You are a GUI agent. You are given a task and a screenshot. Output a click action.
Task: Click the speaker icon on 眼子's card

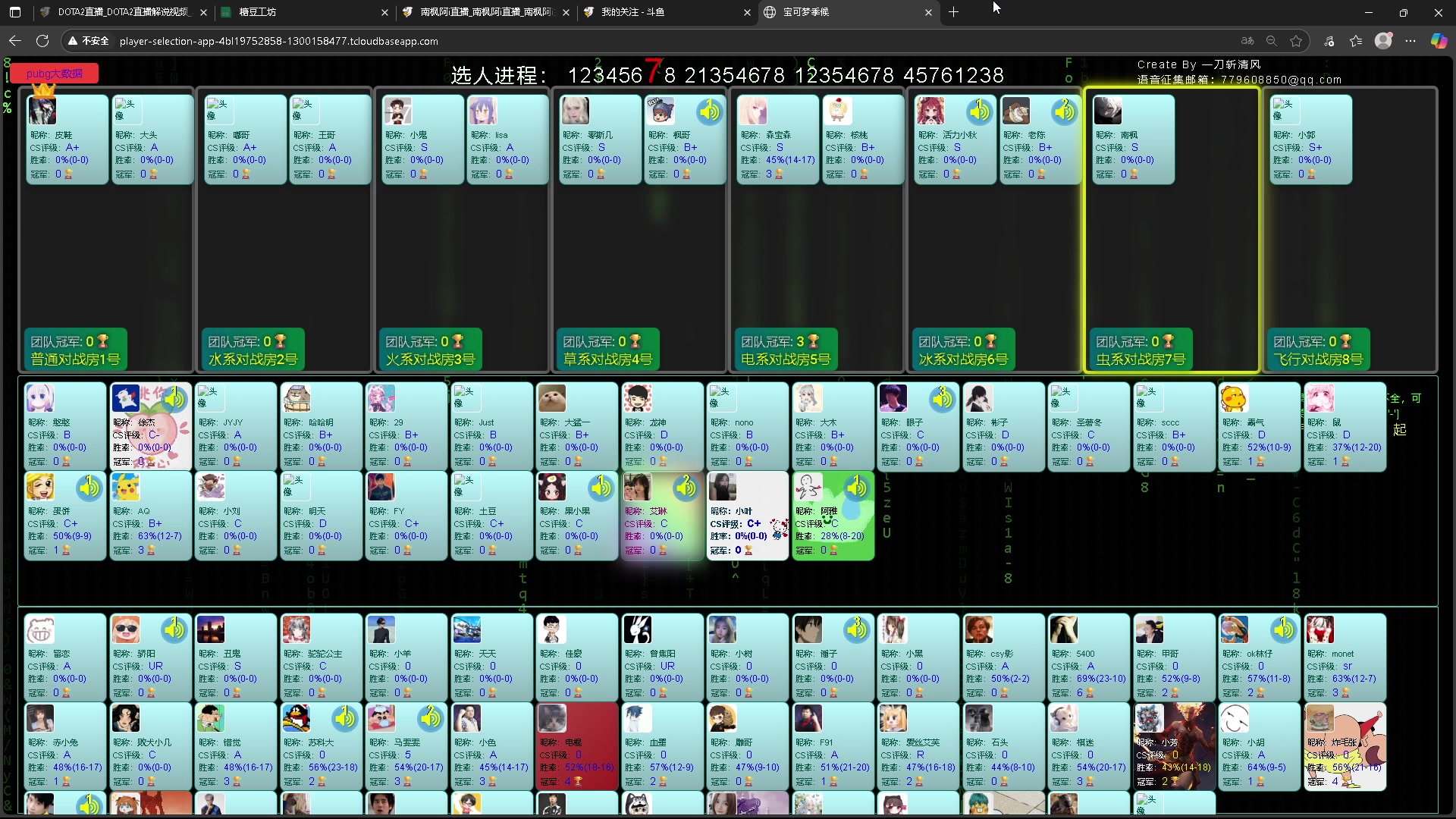pos(943,399)
